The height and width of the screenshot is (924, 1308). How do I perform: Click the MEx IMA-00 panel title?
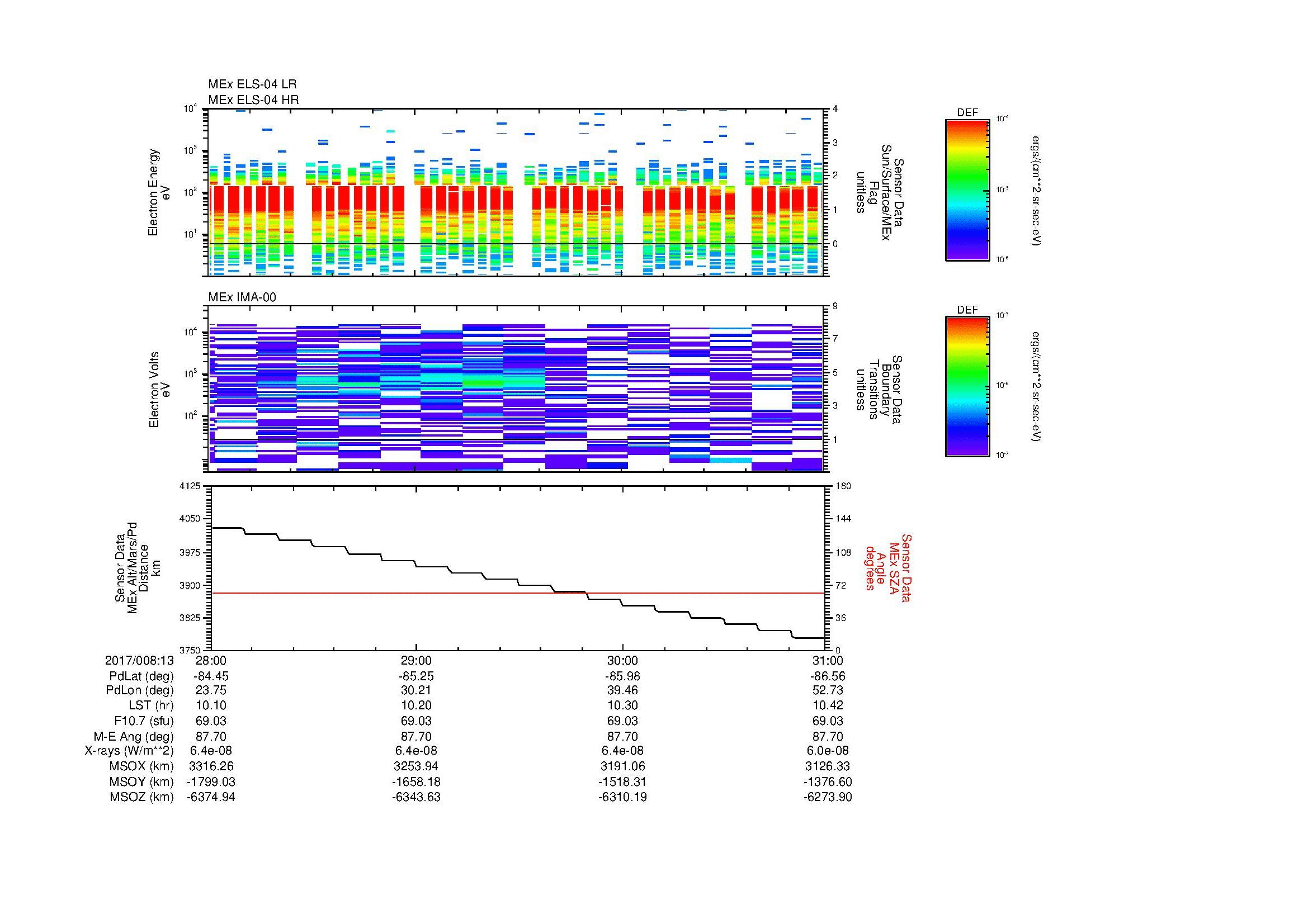[242, 297]
